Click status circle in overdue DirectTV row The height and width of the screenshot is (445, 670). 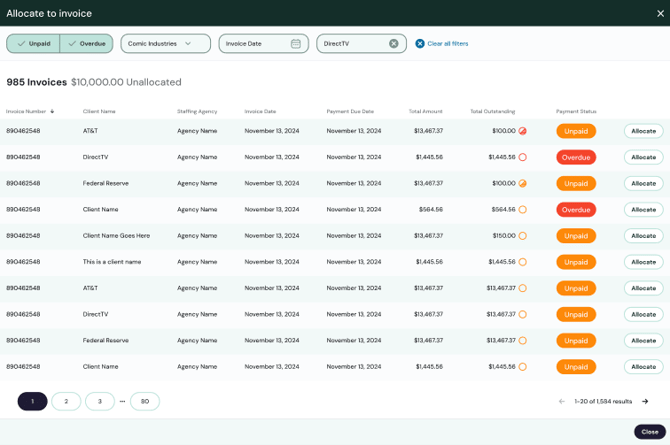[x=523, y=157]
